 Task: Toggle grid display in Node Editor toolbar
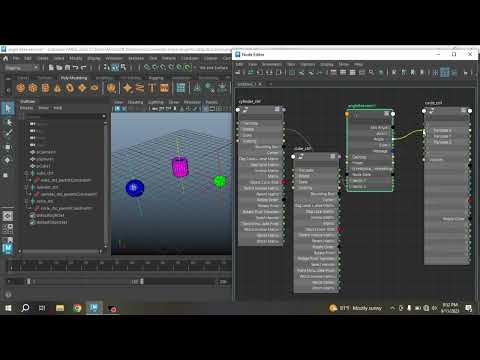click(435, 72)
